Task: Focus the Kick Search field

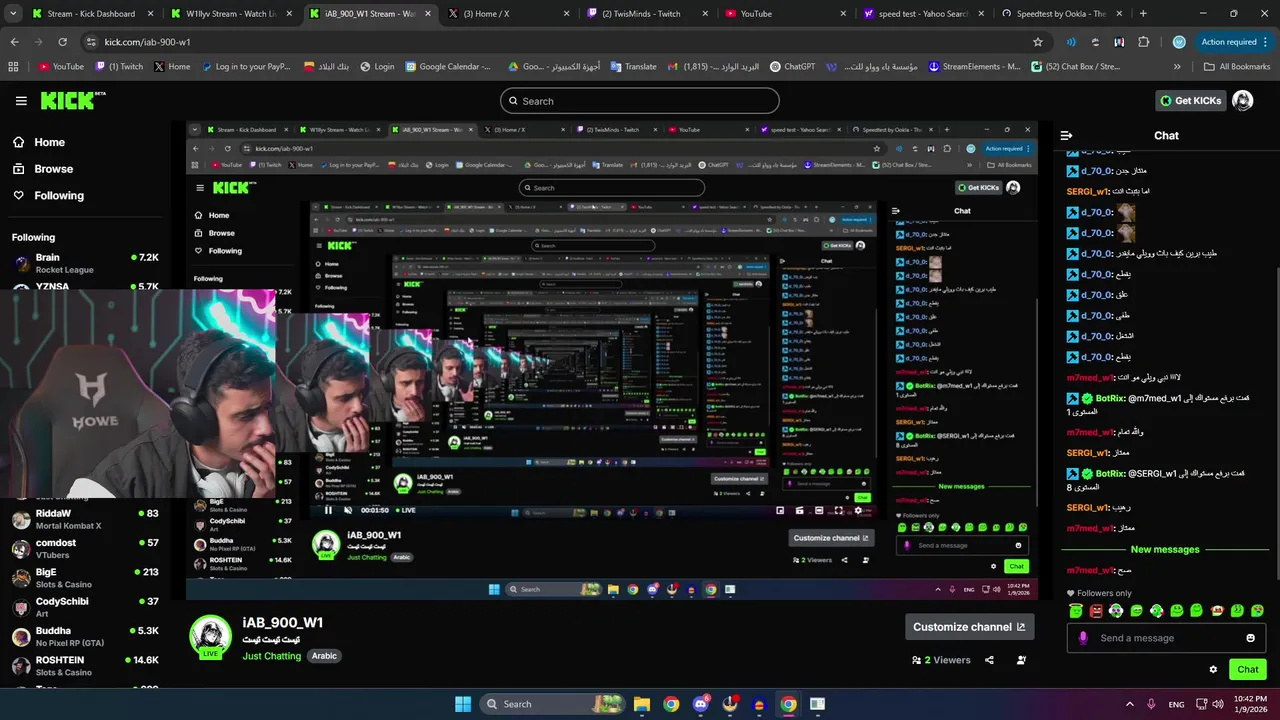Action: pos(640,101)
